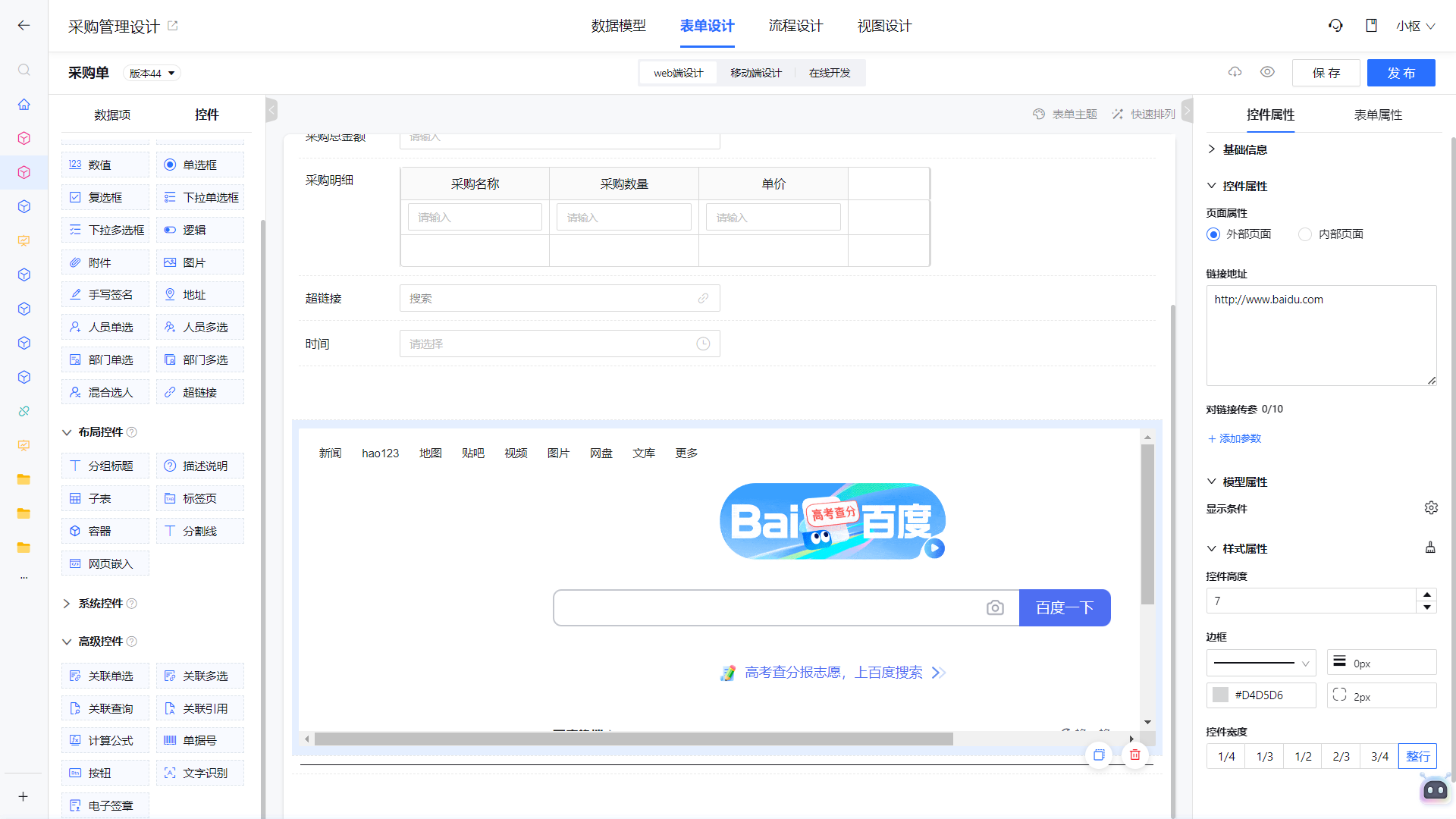This screenshot has width=1456, height=819.
Task: Add the 地址 address control
Action: point(200,294)
